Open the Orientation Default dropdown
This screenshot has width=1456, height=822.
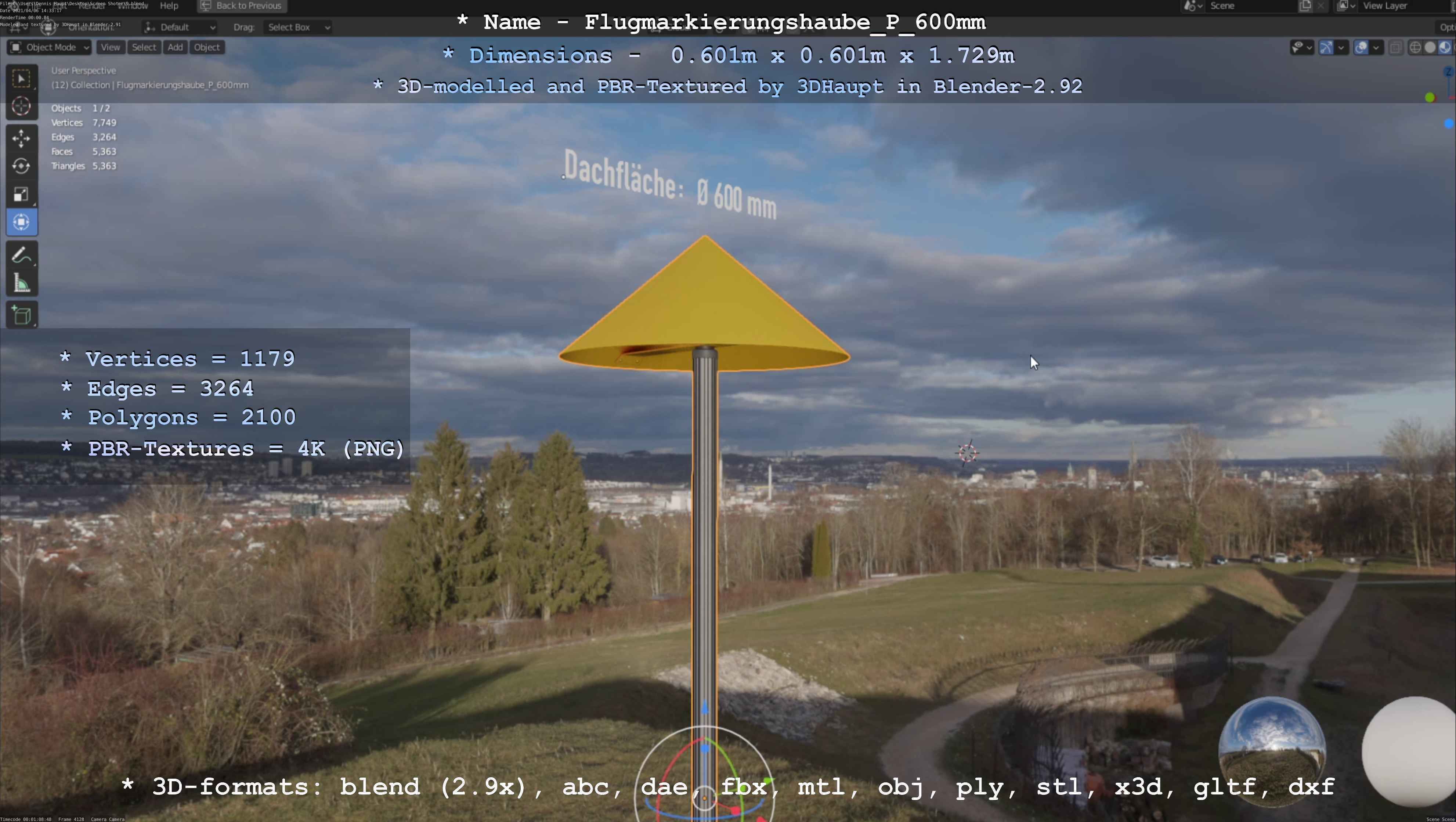(180, 27)
